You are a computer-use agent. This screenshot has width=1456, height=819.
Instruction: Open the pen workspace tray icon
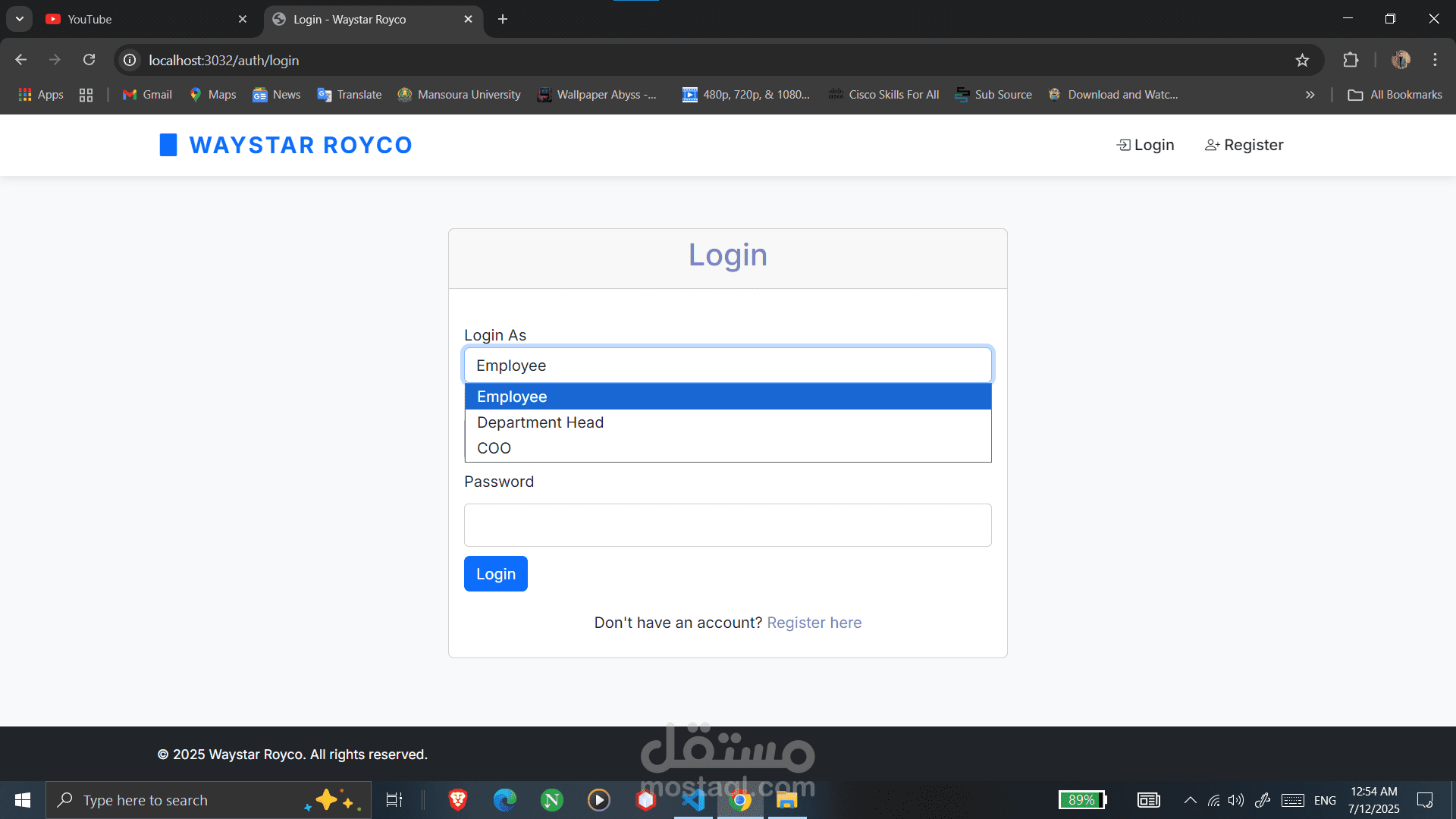click(x=1263, y=800)
